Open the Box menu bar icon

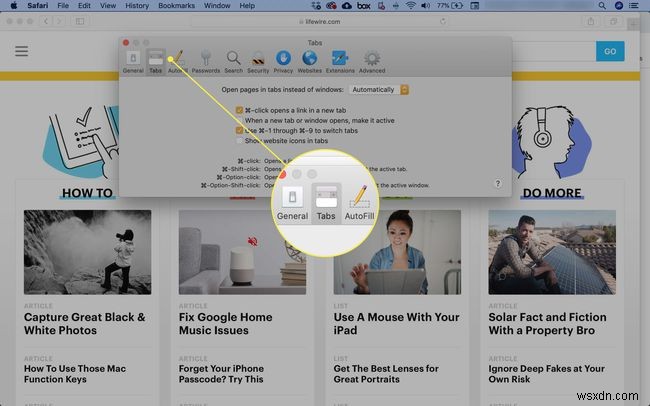[x=364, y=5]
